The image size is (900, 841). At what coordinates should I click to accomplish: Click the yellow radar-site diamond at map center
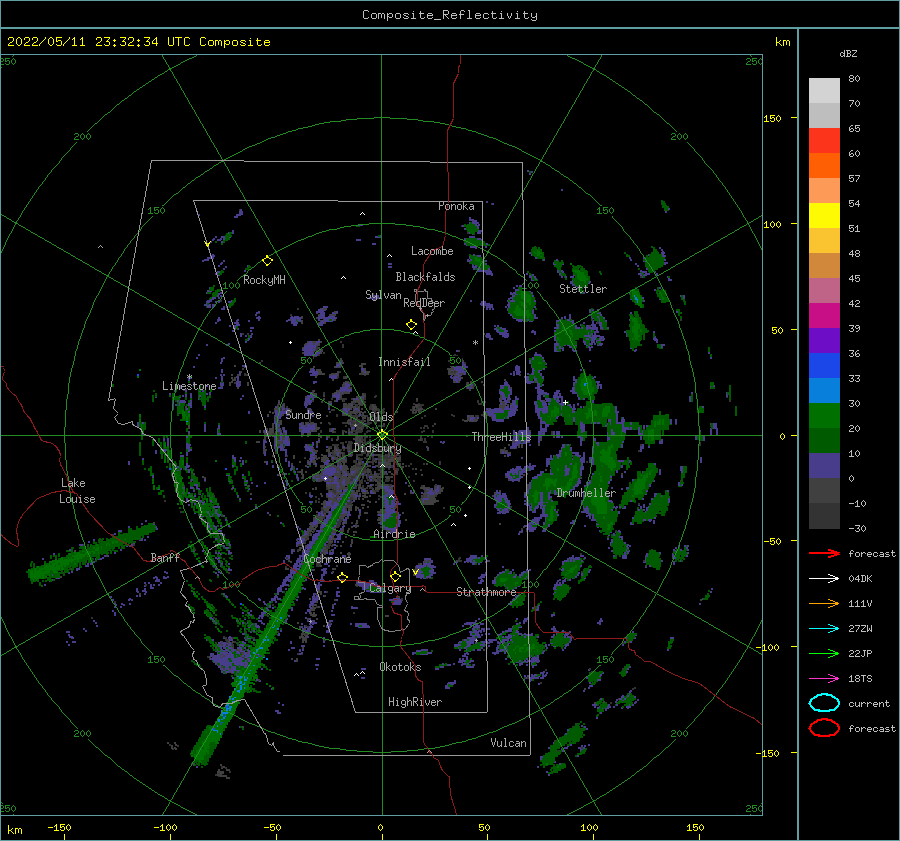(x=382, y=435)
